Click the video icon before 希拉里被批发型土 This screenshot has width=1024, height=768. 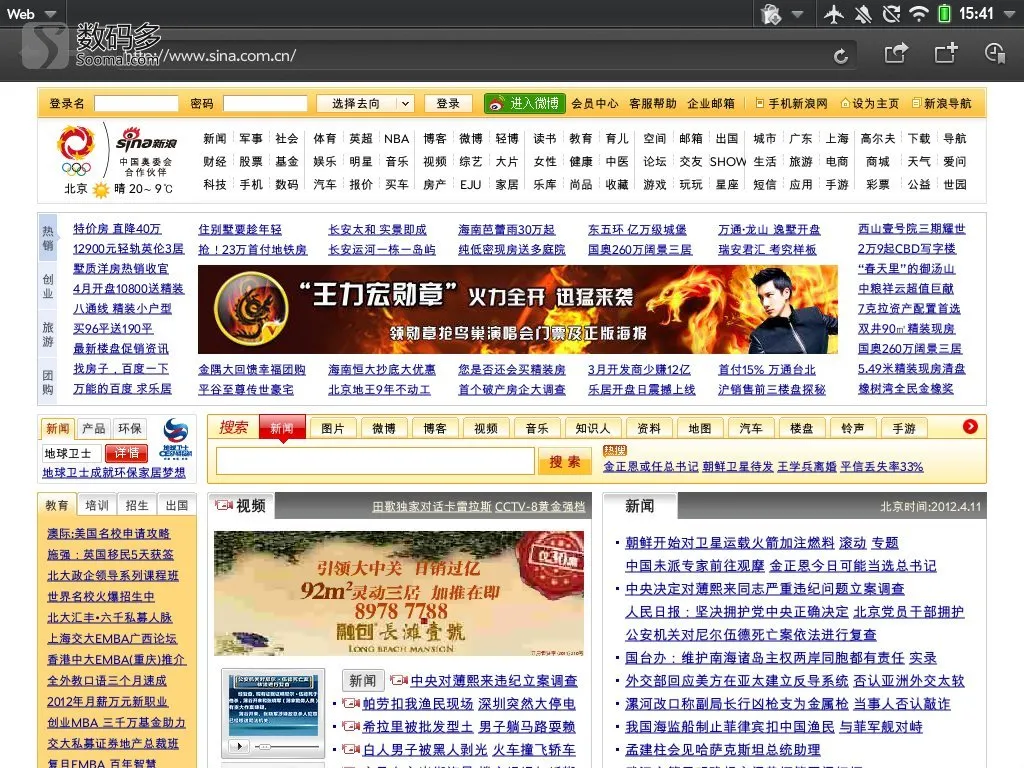pyautogui.click(x=351, y=726)
